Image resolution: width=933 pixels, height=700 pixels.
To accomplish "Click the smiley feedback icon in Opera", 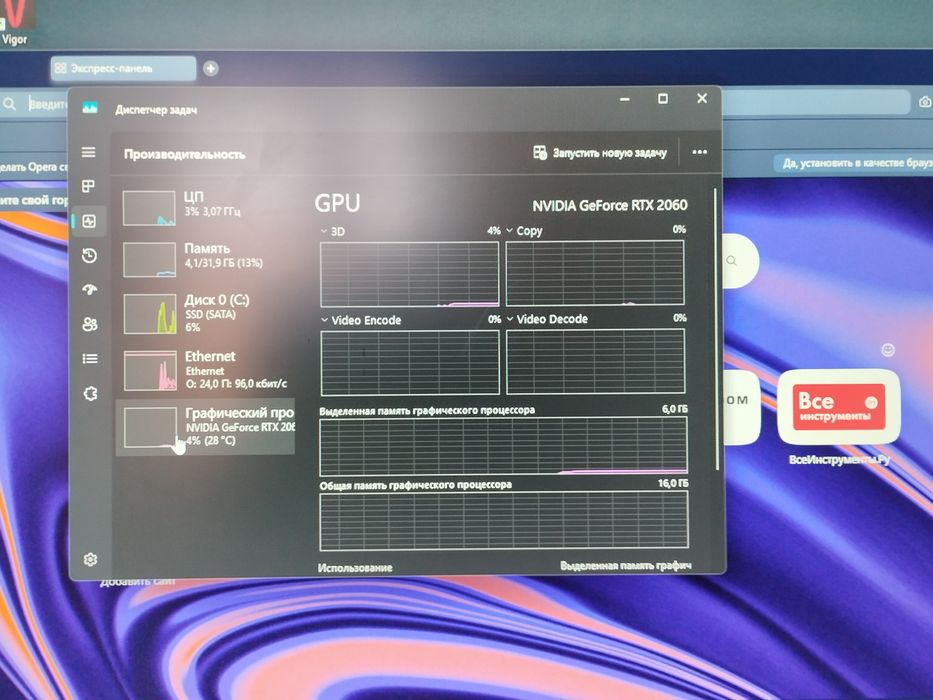I will (x=888, y=350).
